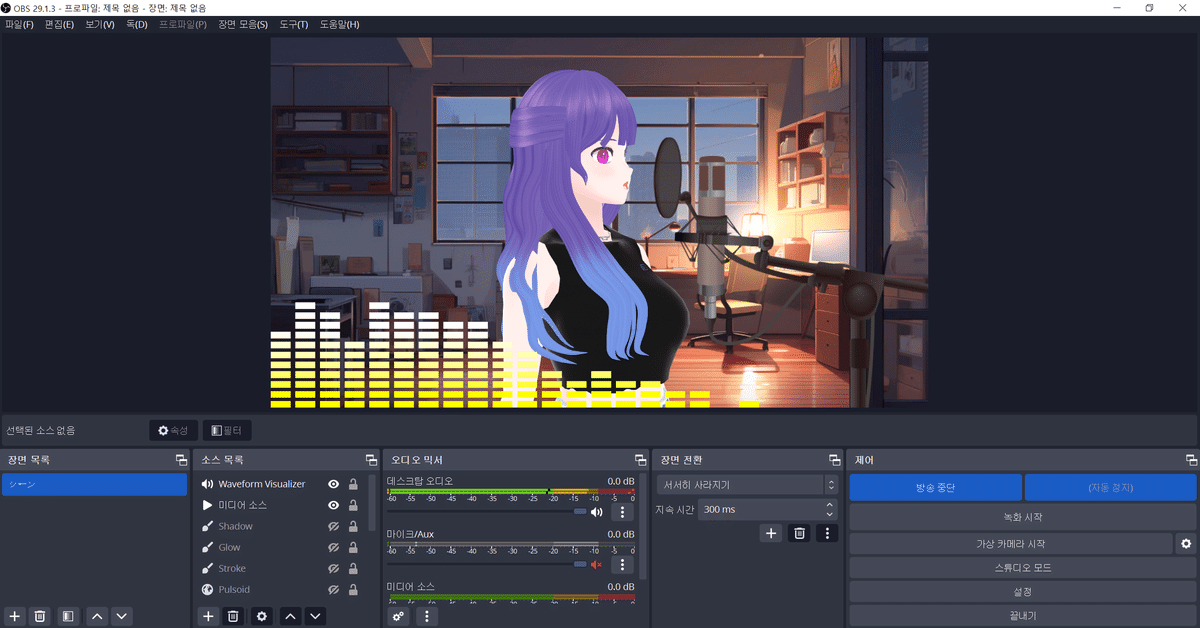This screenshot has width=1200, height=628.
Task: Toggle lock on Glow source
Action: (x=353, y=547)
